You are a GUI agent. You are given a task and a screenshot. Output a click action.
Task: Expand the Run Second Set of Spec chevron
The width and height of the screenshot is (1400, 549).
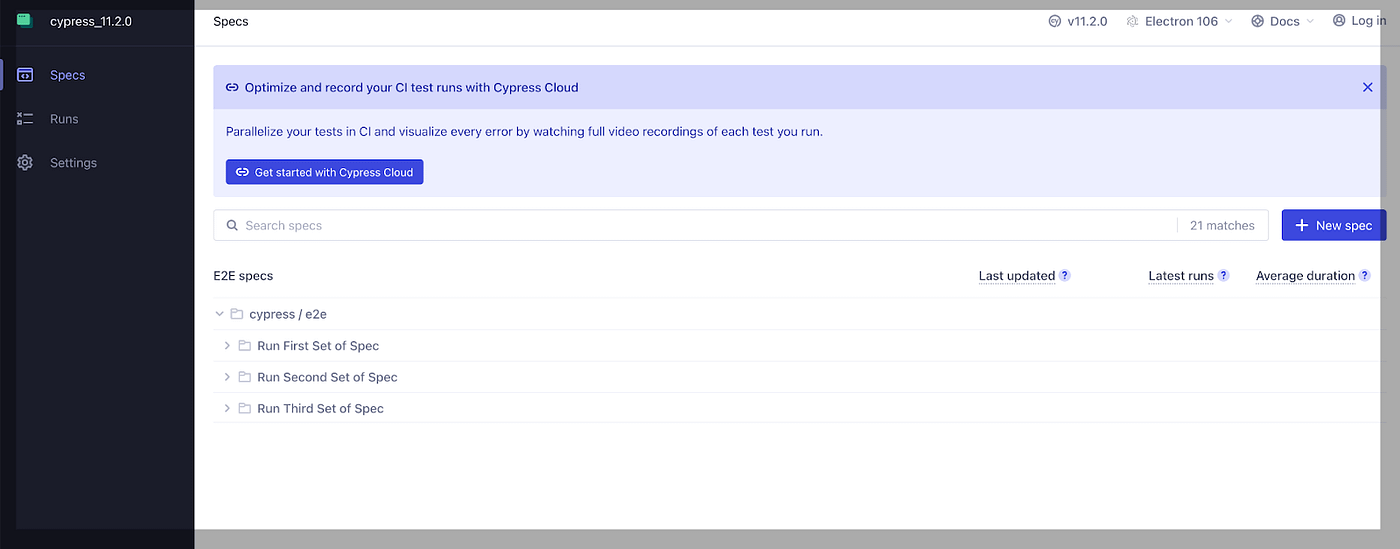coord(227,377)
